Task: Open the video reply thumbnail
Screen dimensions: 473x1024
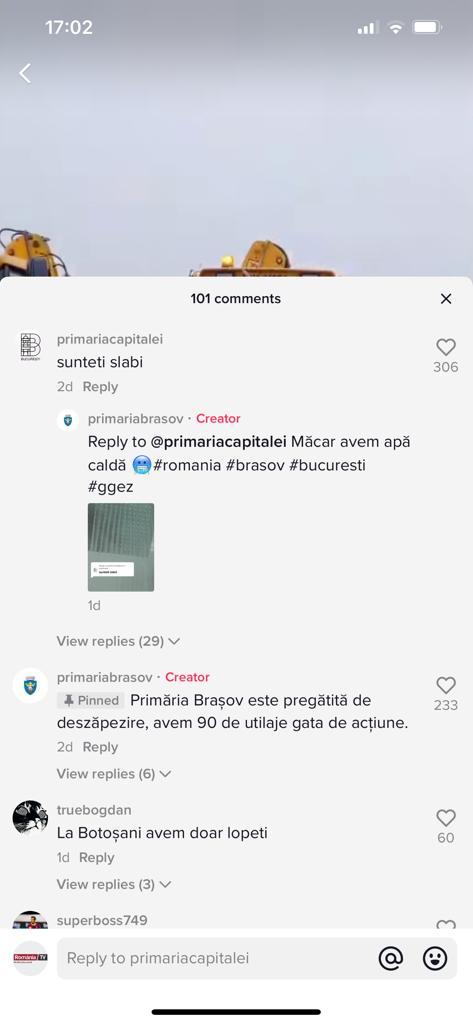Action: click(x=121, y=547)
